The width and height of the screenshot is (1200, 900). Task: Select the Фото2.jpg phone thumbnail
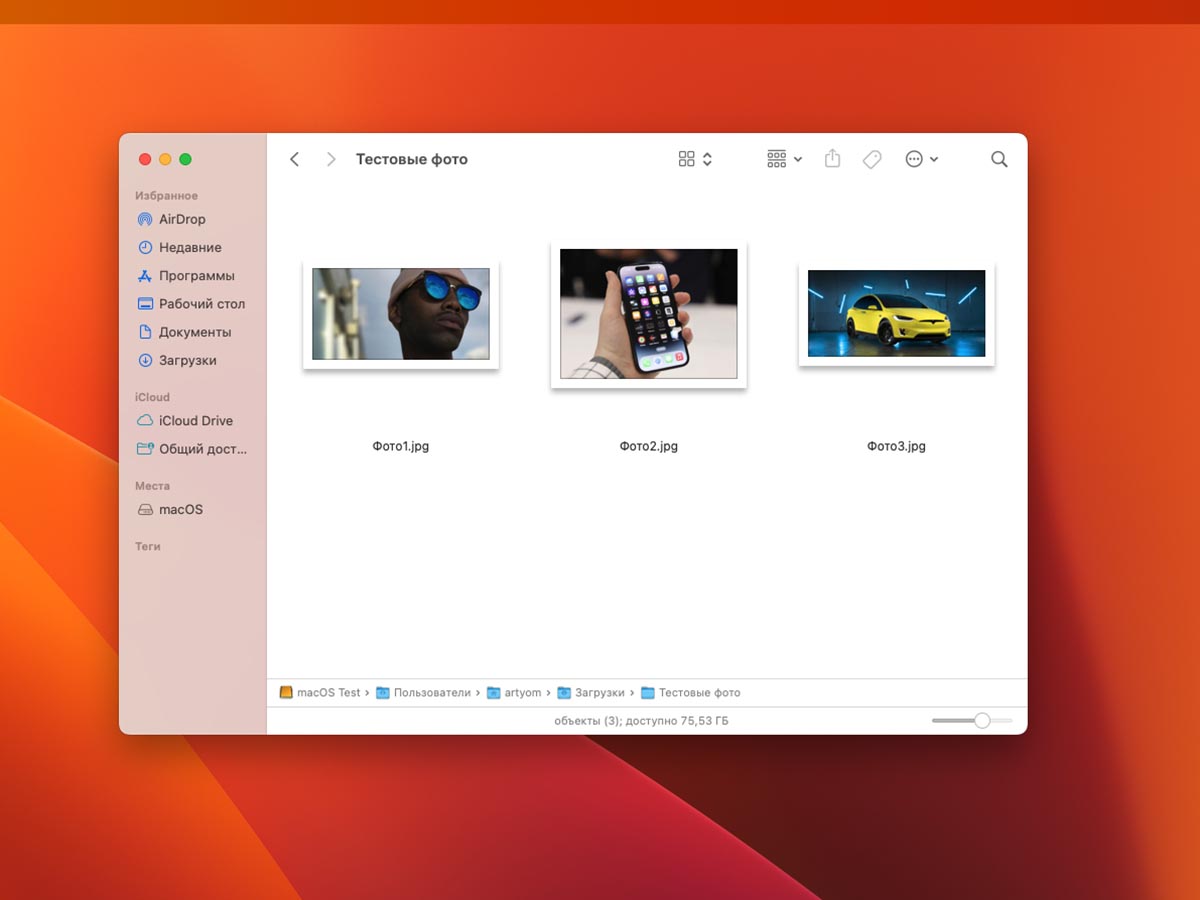tap(649, 314)
